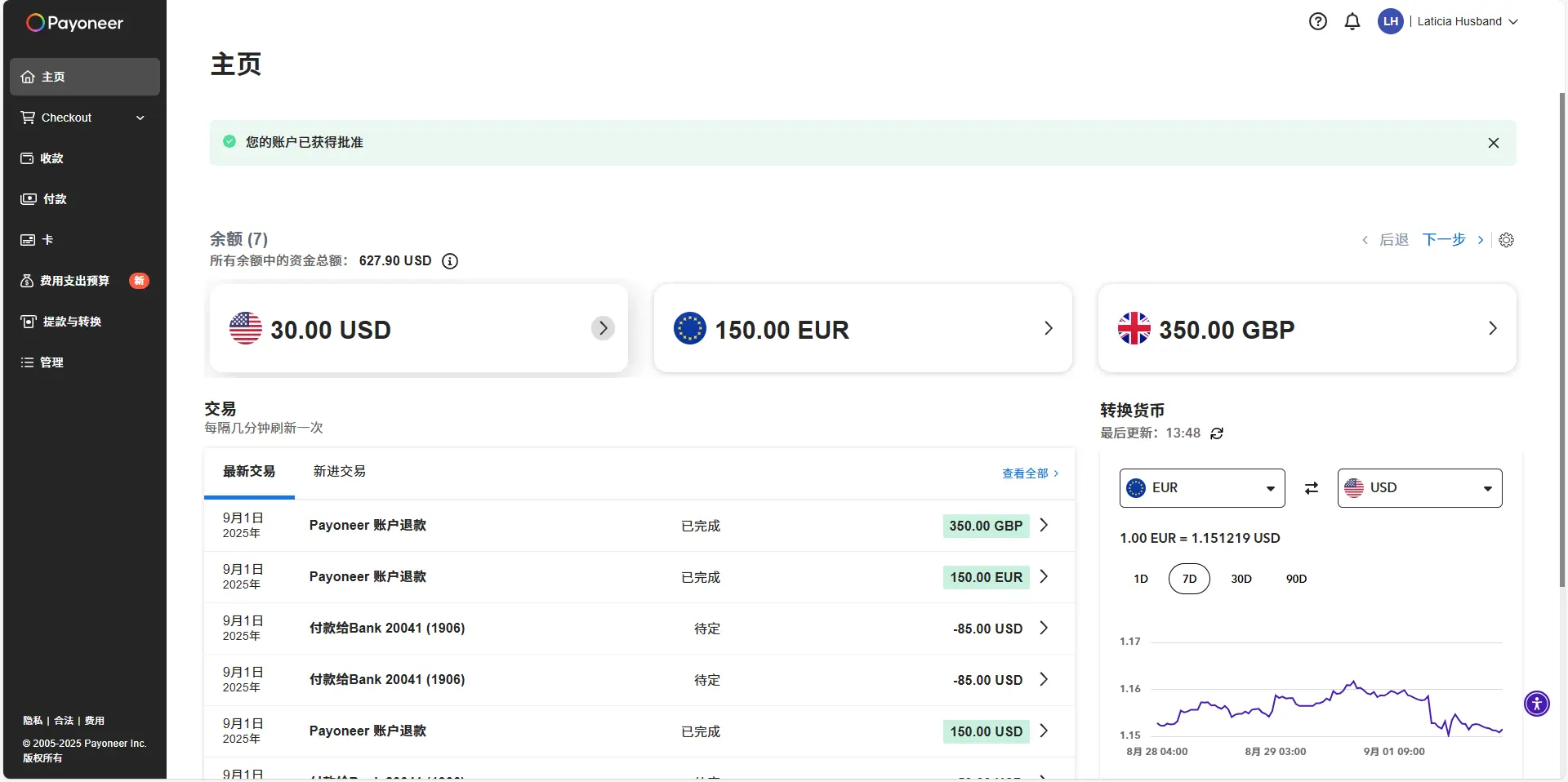Screen dimensions: 1568x782
Task: Refresh the currency conversion rates
Action: (x=1217, y=433)
